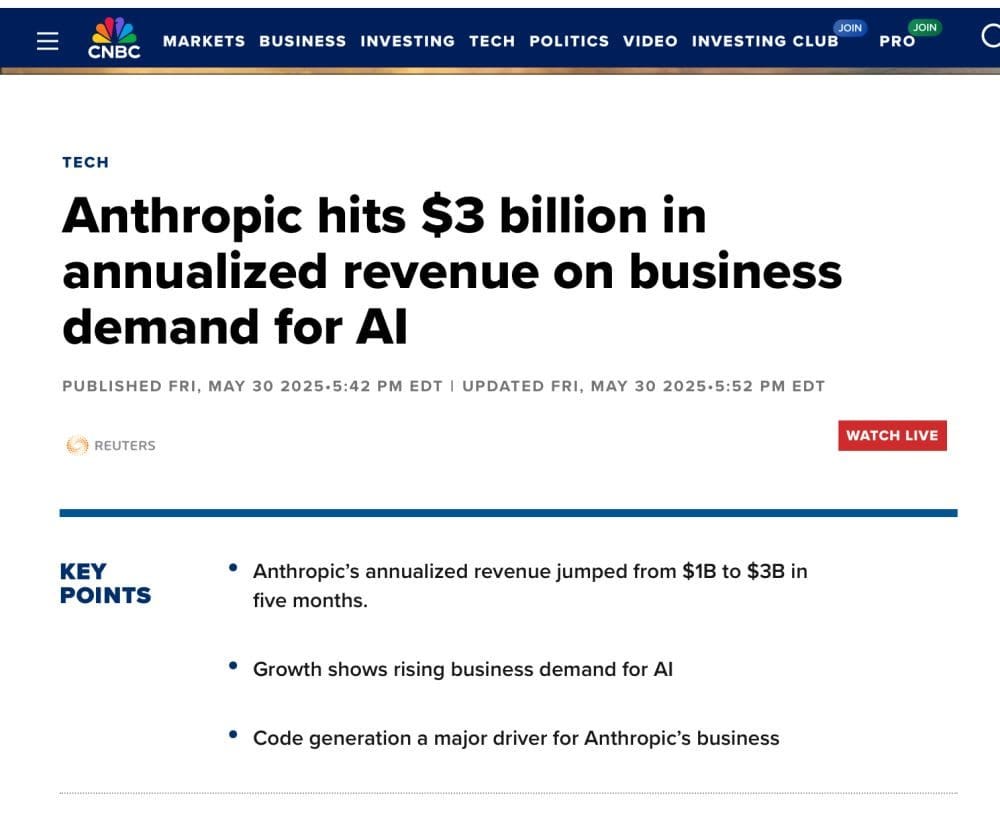
Task: Click the Reuters logo icon
Action: [x=77, y=445]
